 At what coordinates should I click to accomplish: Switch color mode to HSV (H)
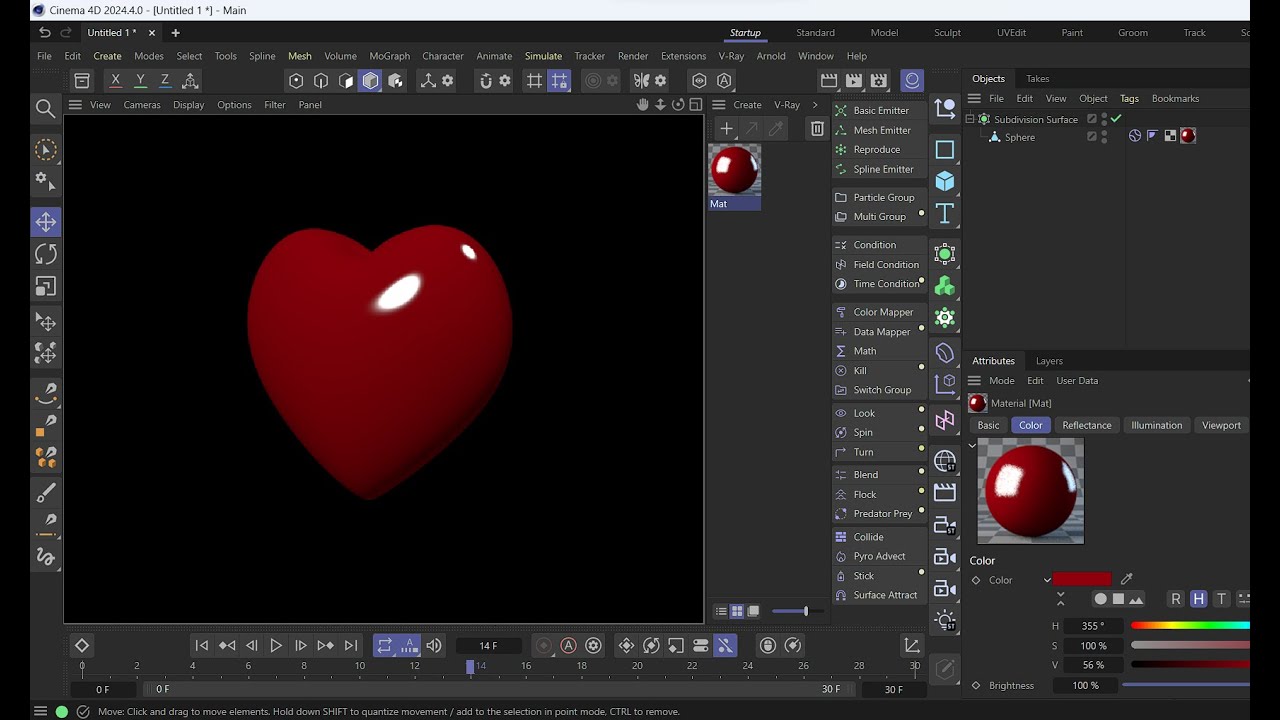(x=1198, y=599)
